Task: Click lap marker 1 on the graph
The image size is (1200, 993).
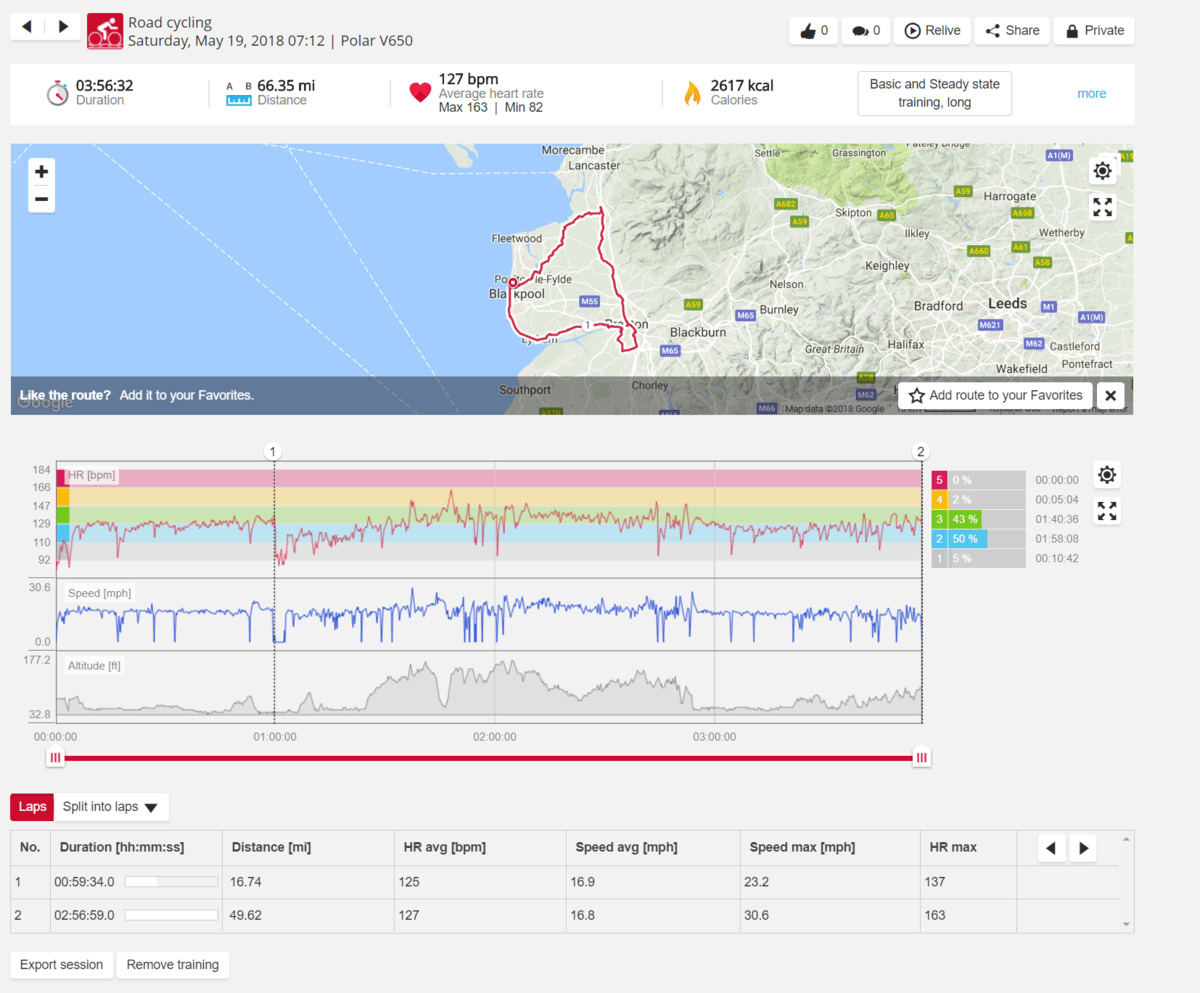Action: point(273,451)
